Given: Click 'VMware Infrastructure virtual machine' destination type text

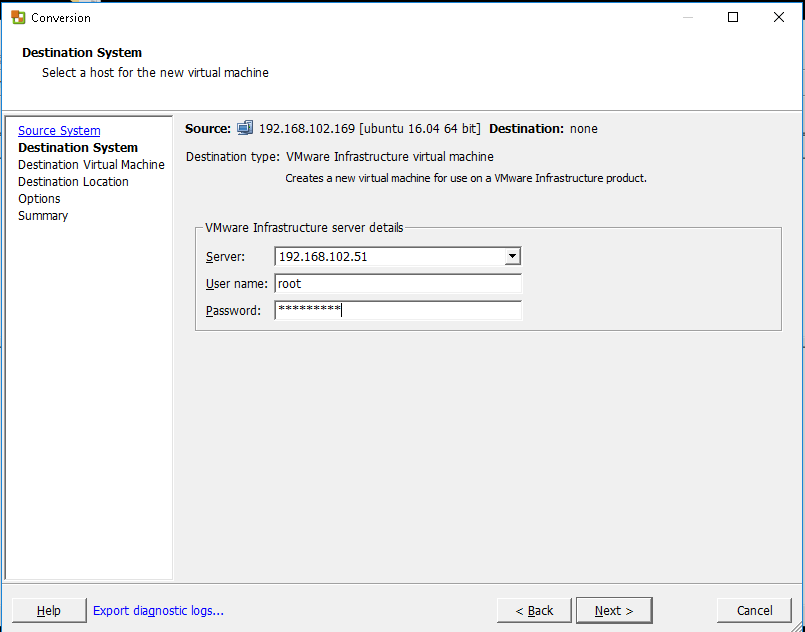Looking at the screenshot, I should click(x=390, y=156).
